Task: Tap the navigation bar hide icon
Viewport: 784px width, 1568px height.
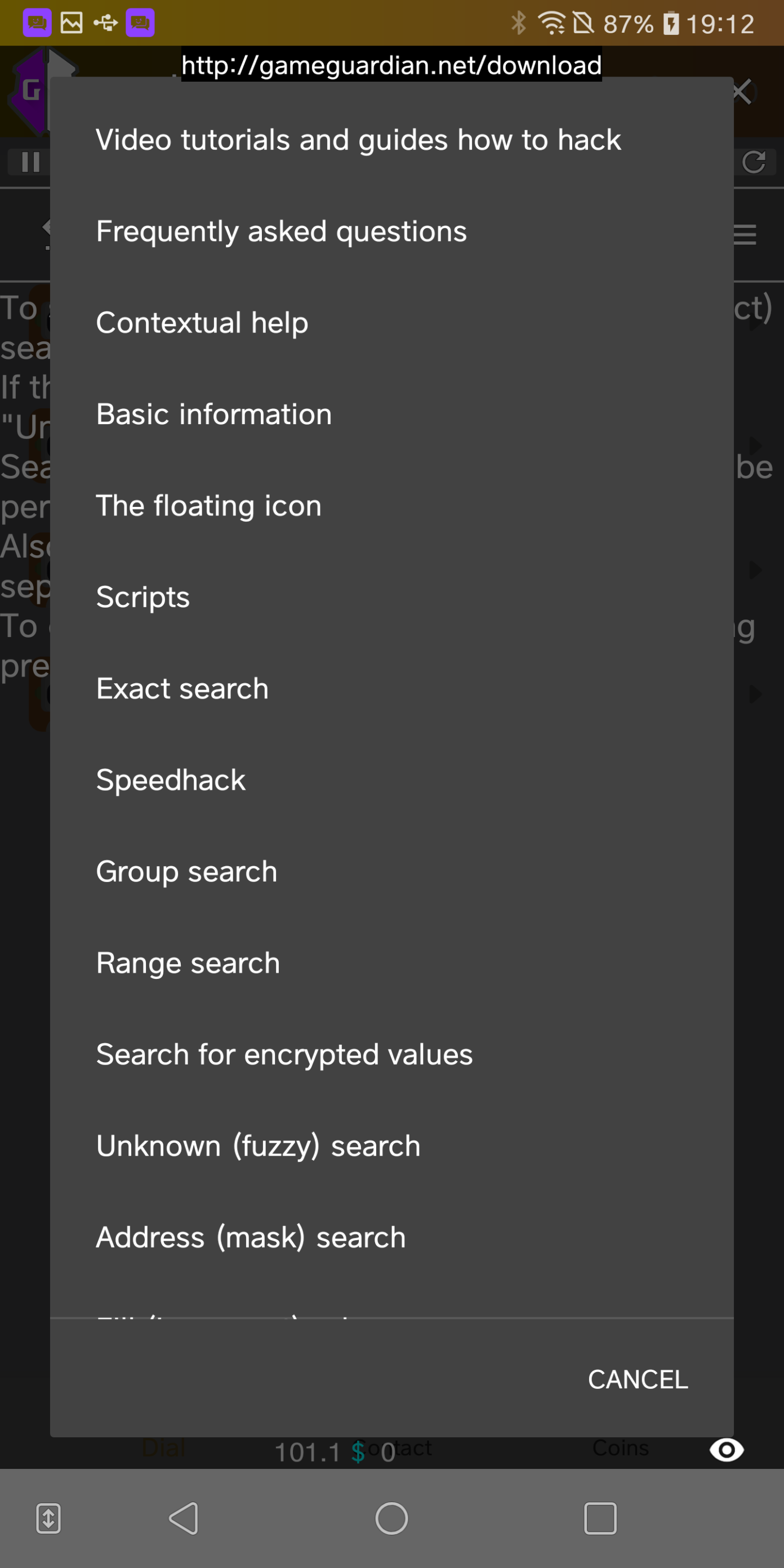Action: pyautogui.click(x=48, y=1518)
